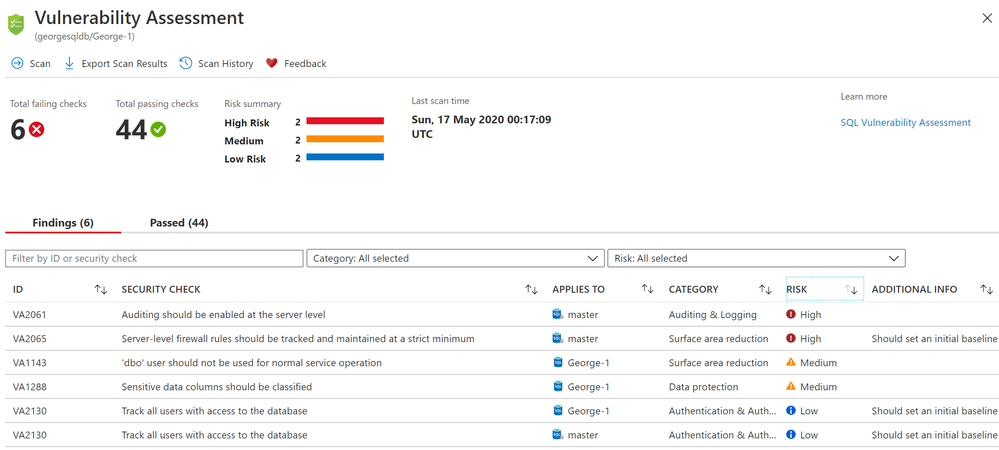Switch to the Findings (6) tab
Screen dimensions: 999x450
63,222
